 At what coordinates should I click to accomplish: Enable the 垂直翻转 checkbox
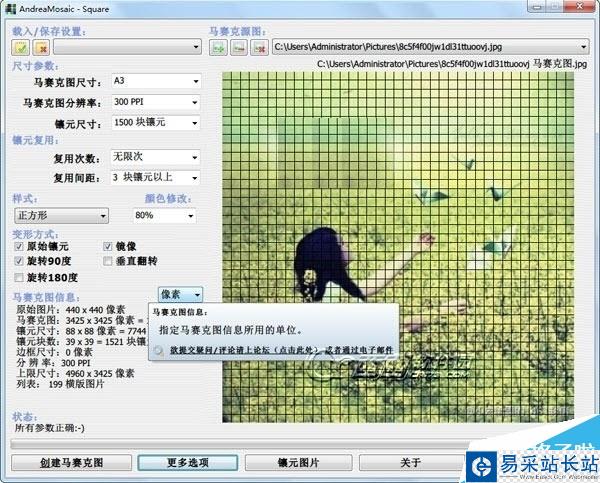(x=108, y=261)
